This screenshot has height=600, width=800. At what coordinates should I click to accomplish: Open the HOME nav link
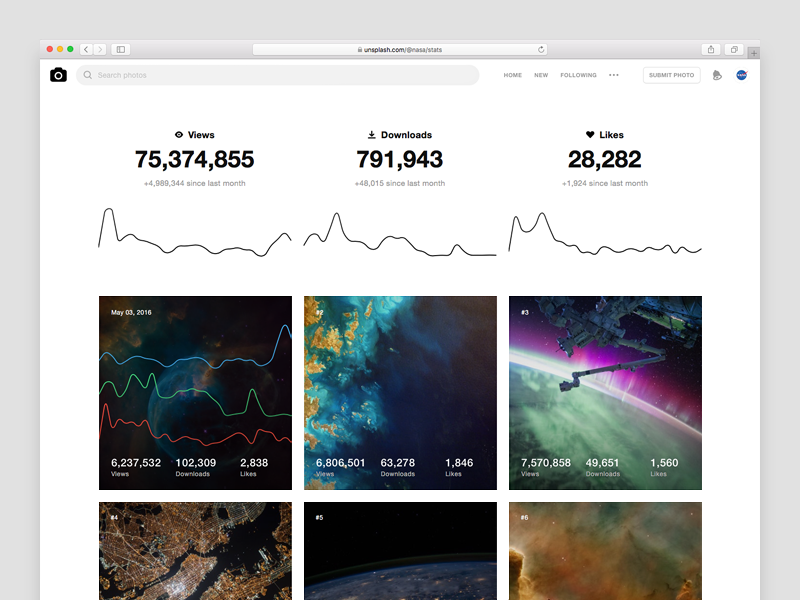point(512,75)
